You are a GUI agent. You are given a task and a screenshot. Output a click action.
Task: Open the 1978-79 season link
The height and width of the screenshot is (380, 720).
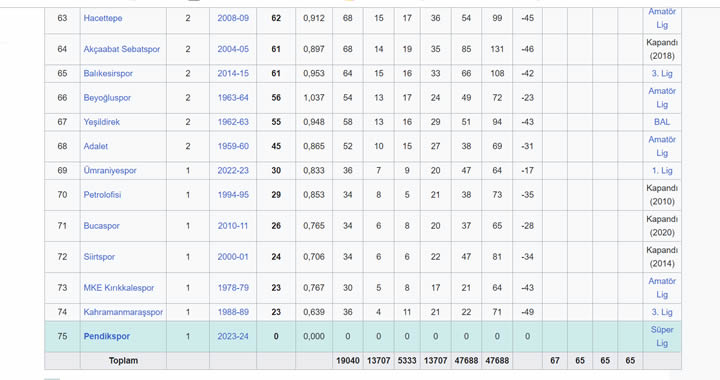pos(233,288)
